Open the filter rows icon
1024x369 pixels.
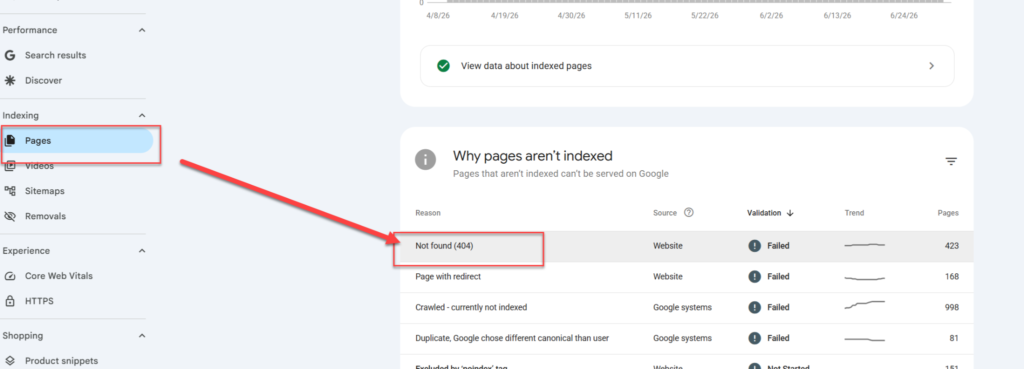pos(951,161)
